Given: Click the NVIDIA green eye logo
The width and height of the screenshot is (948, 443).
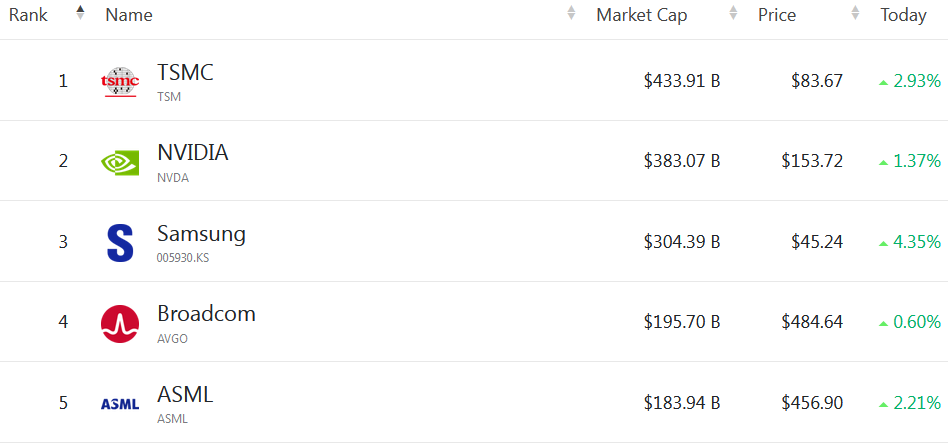Looking at the screenshot, I should click(x=120, y=162).
